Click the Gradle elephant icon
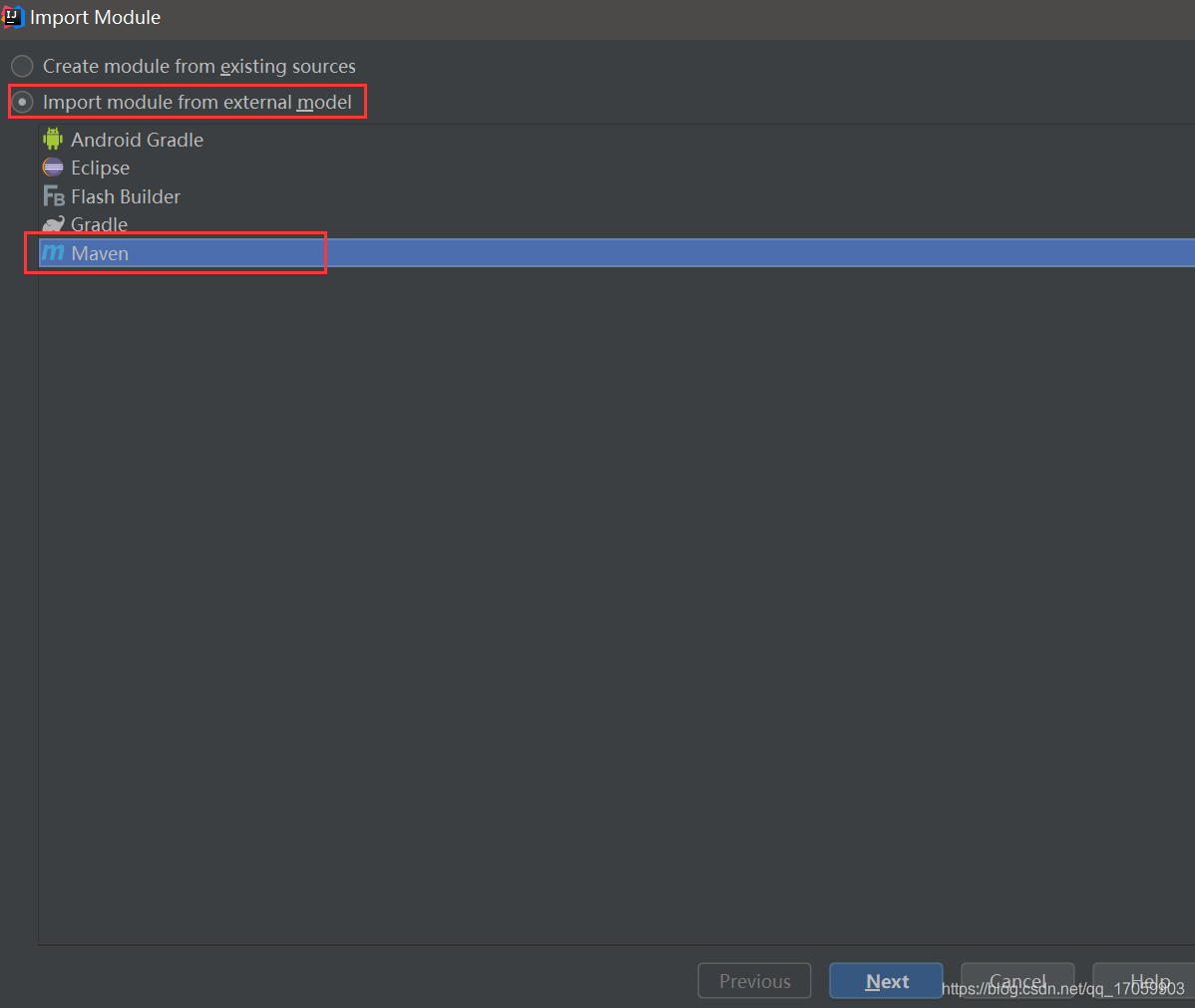 point(53,224)
